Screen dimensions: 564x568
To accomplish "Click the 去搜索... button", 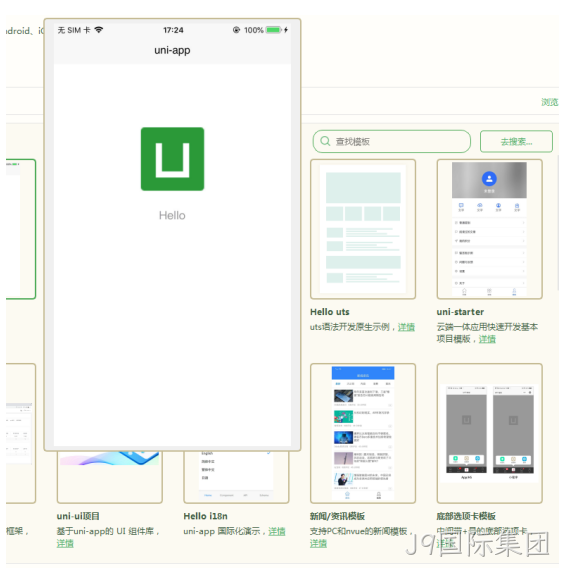I will click(x=516, y=141).
